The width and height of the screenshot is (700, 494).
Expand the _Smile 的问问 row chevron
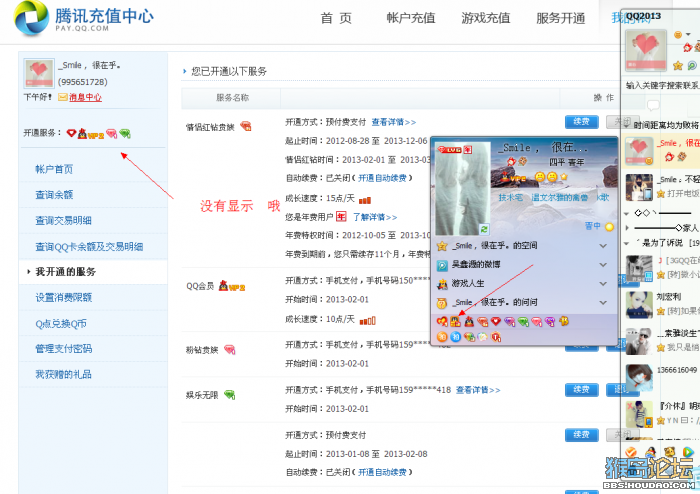click(x=603, y=303)
